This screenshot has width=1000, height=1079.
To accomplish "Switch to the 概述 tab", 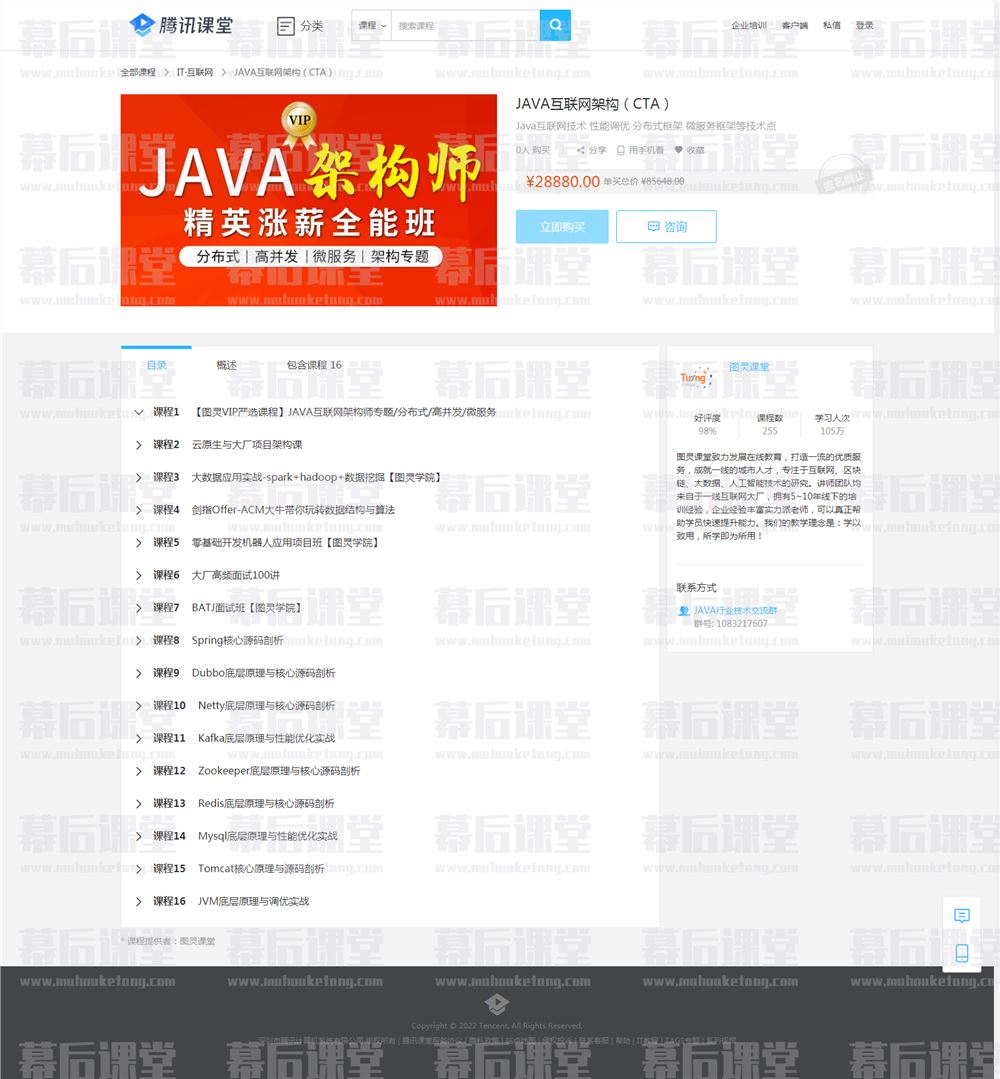I will coord(226,365).
